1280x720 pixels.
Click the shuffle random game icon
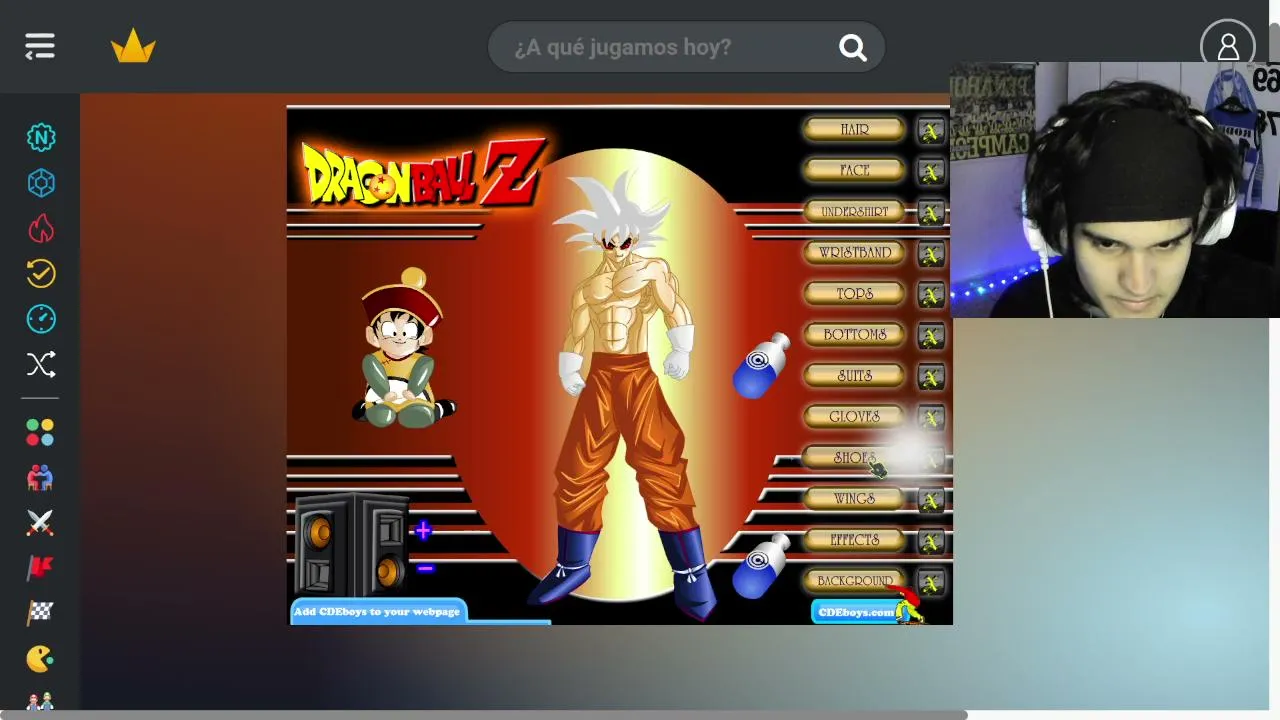click(41, 365)
